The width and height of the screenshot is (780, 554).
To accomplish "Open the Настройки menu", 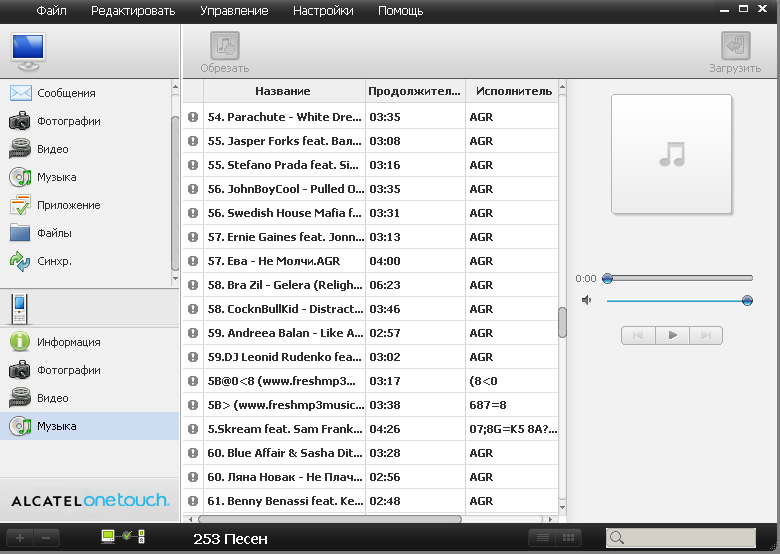I will (323, 11).
